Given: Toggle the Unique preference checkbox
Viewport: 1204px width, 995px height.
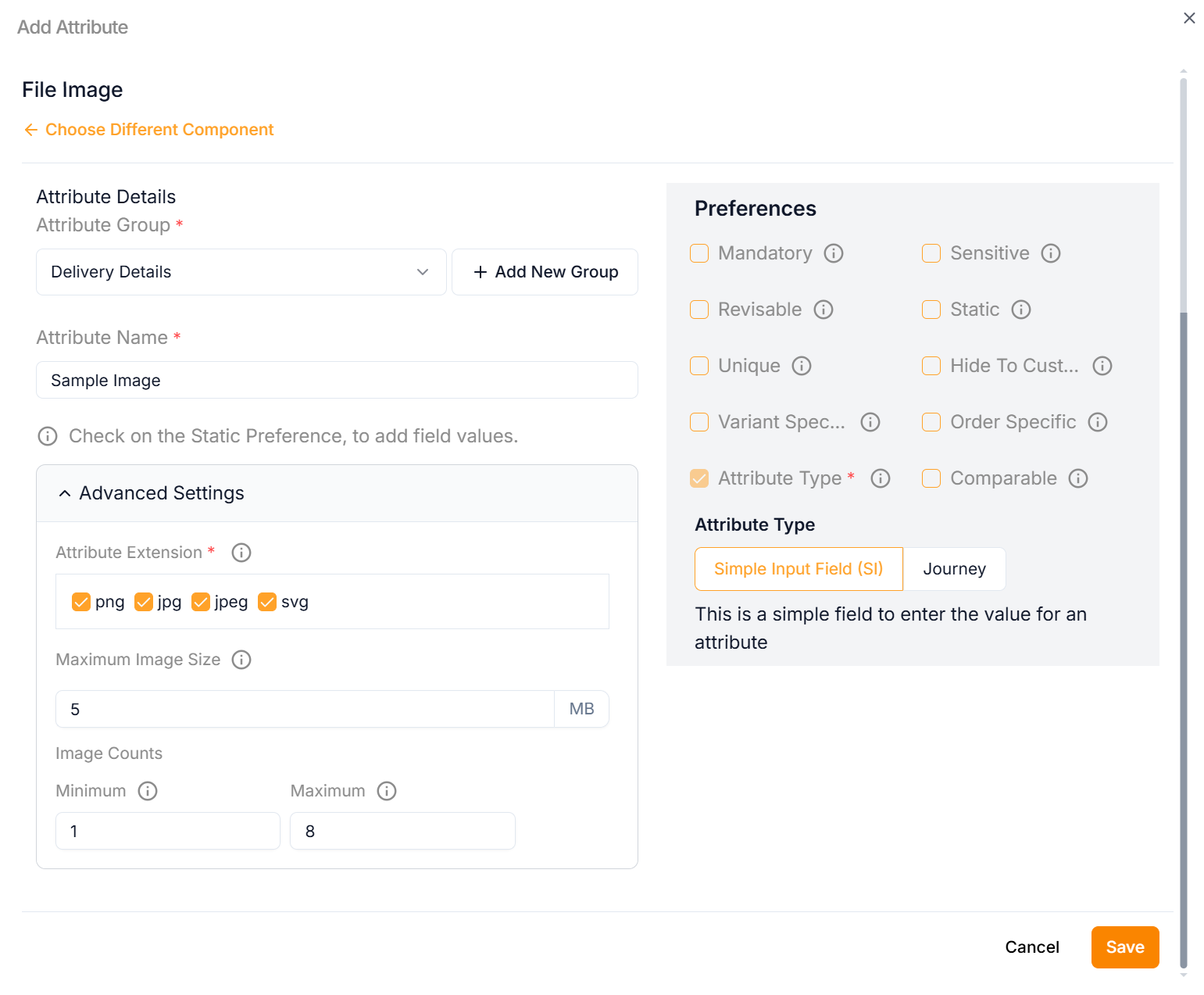Looking at the screenshot, I should point(699,366).
